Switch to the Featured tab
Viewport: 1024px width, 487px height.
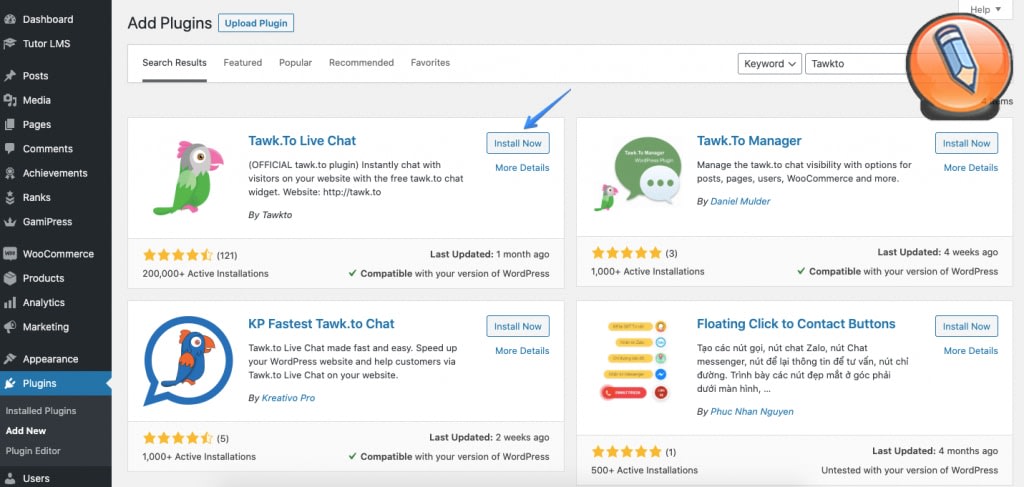point(242,63)
